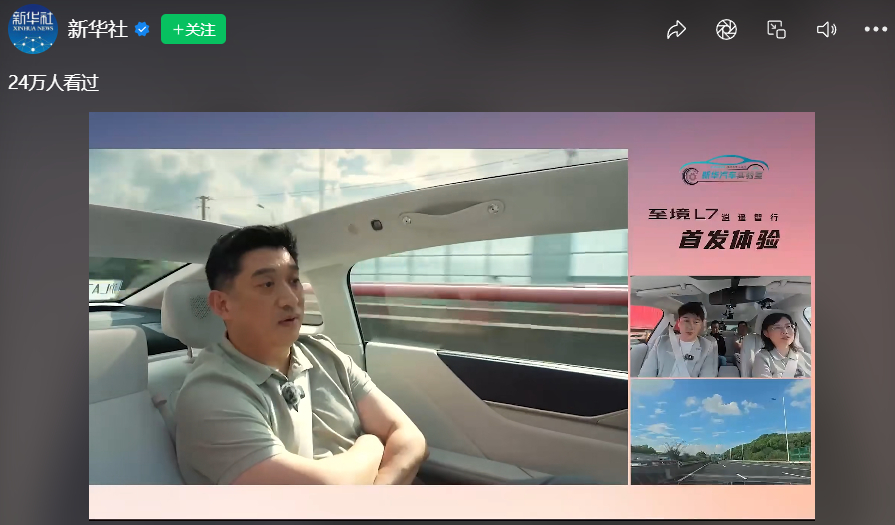Viewport: 895px width, 525px height.
Task: Click the 至境L7 heading text
Action: click(683, 215)
